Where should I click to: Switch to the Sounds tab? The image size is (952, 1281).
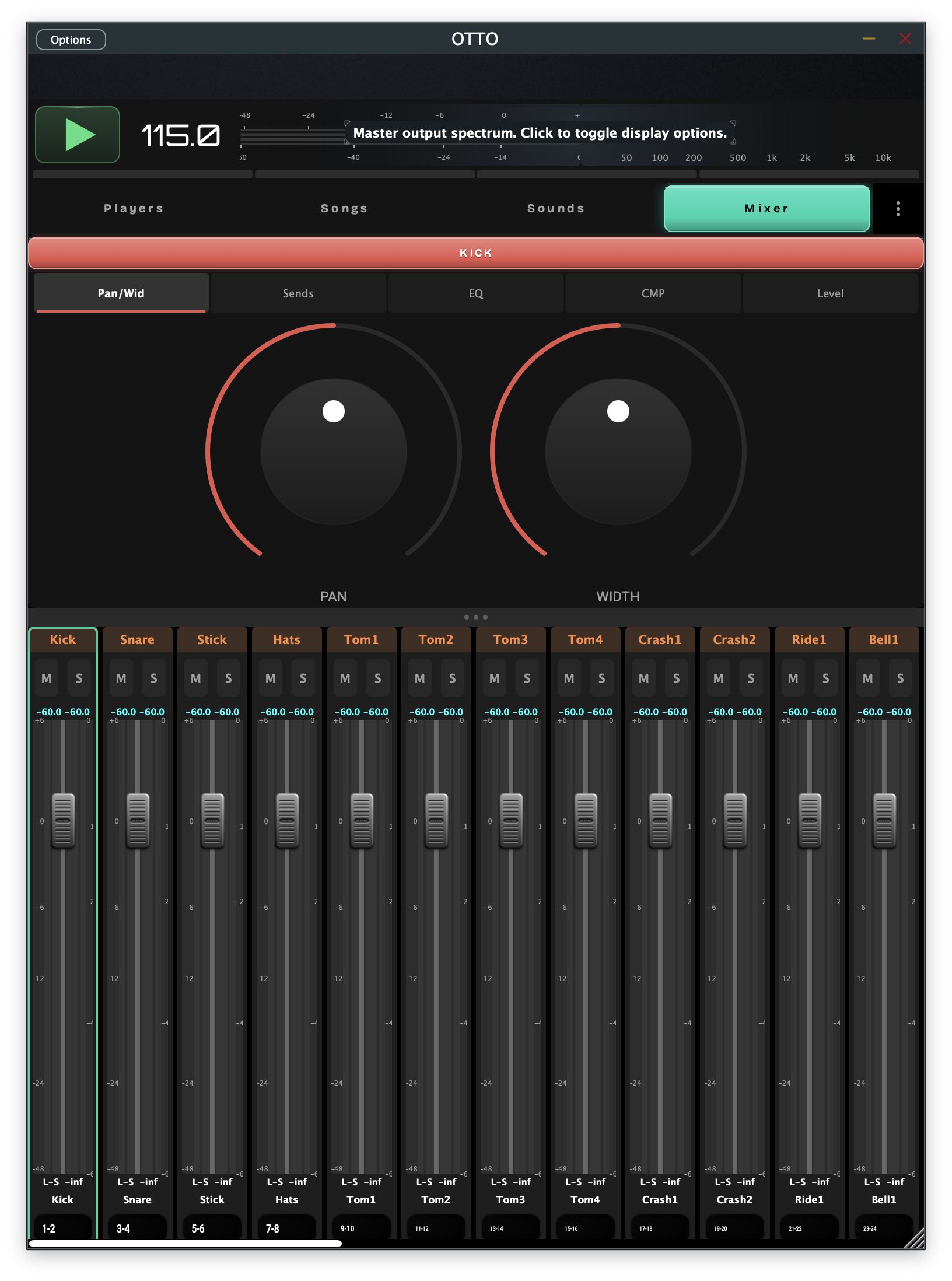pos(556,208)
